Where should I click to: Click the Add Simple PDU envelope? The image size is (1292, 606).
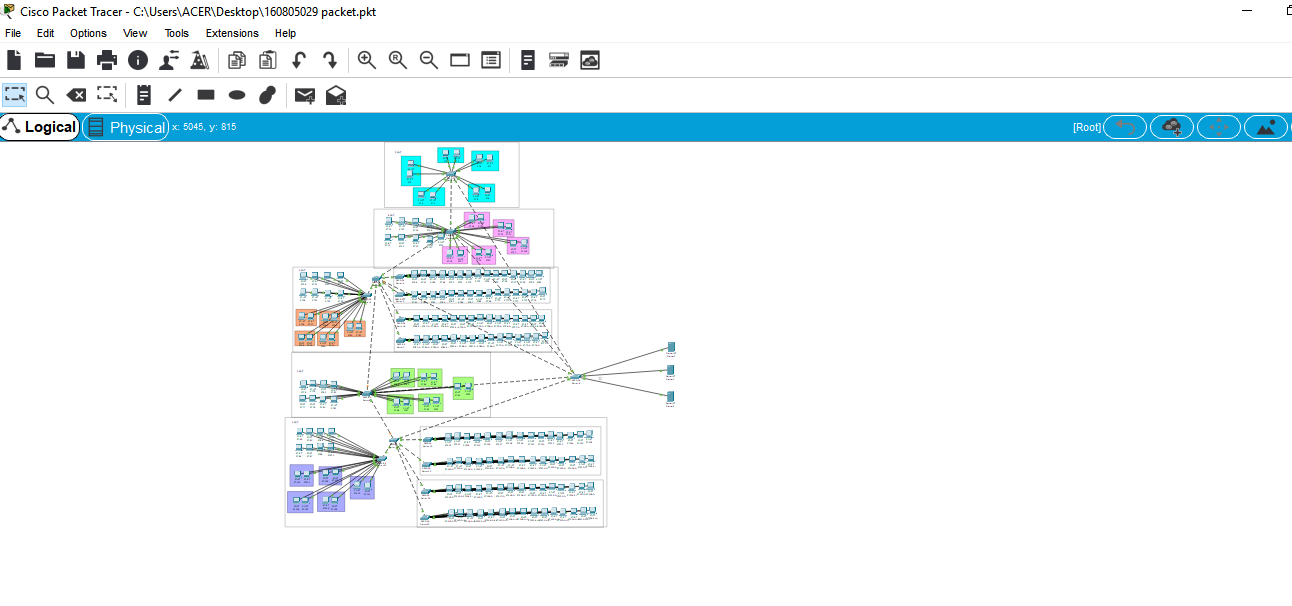(305, 95)
